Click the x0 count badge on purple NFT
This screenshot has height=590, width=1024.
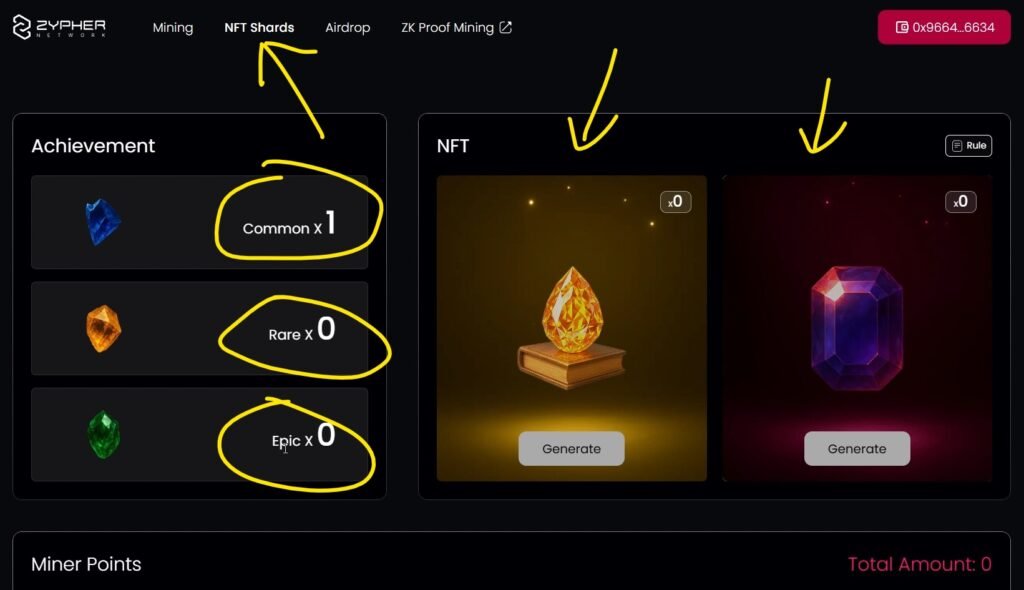[x=961, y=201]
